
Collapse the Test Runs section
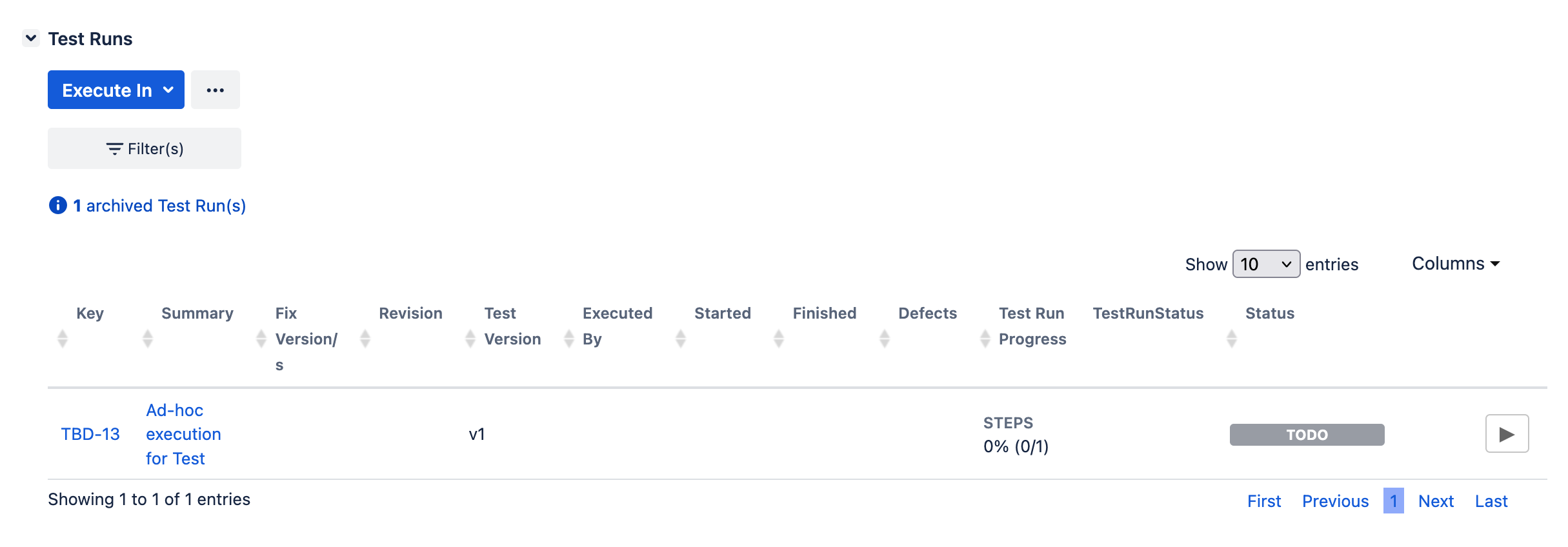[31, 38]
